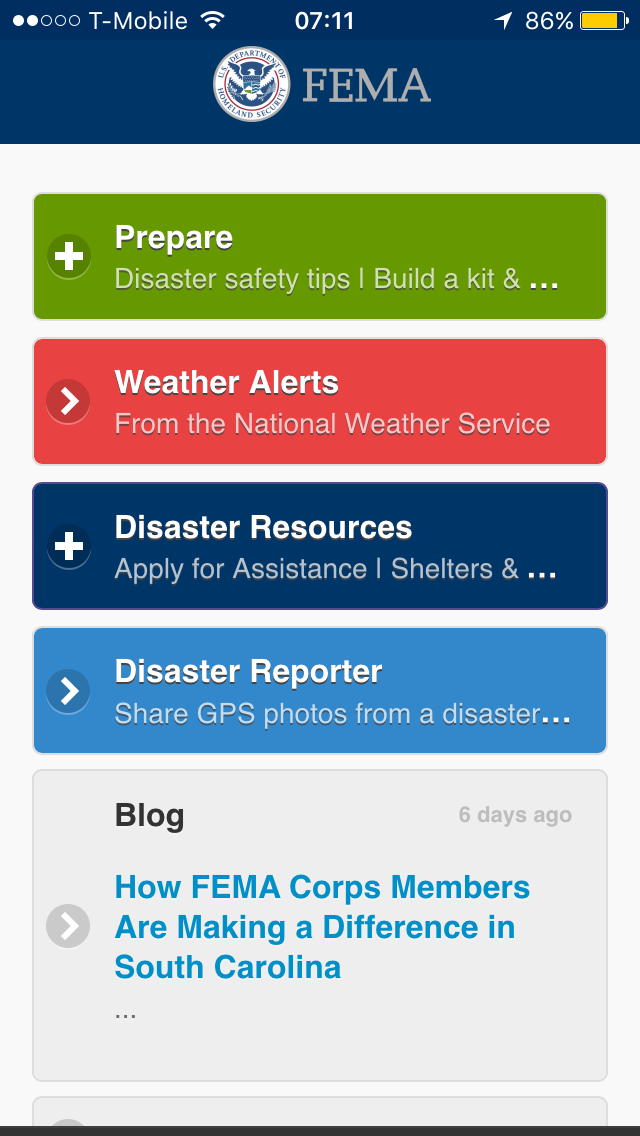Click the Weather Alerts arrow icon
Image resolution: width=640 pixels, height=1136 pixels.
[x=69, y=402]
